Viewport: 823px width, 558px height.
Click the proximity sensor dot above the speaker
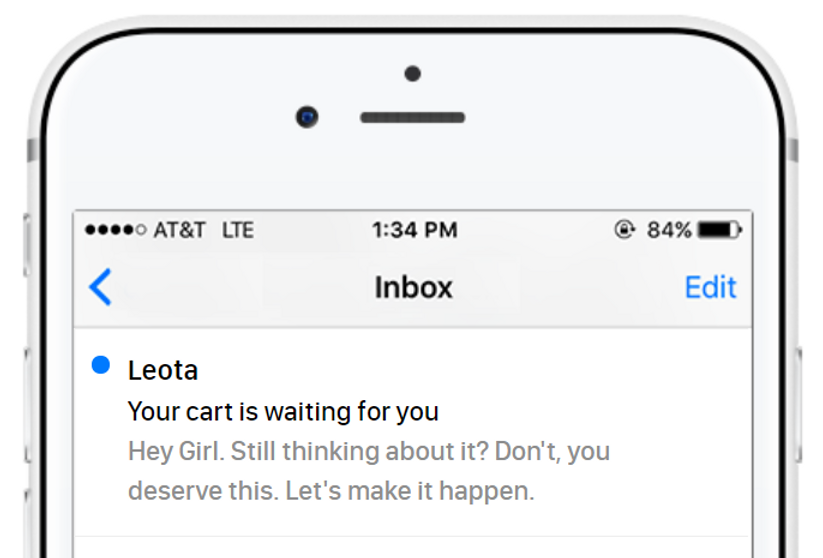[412, 73]
